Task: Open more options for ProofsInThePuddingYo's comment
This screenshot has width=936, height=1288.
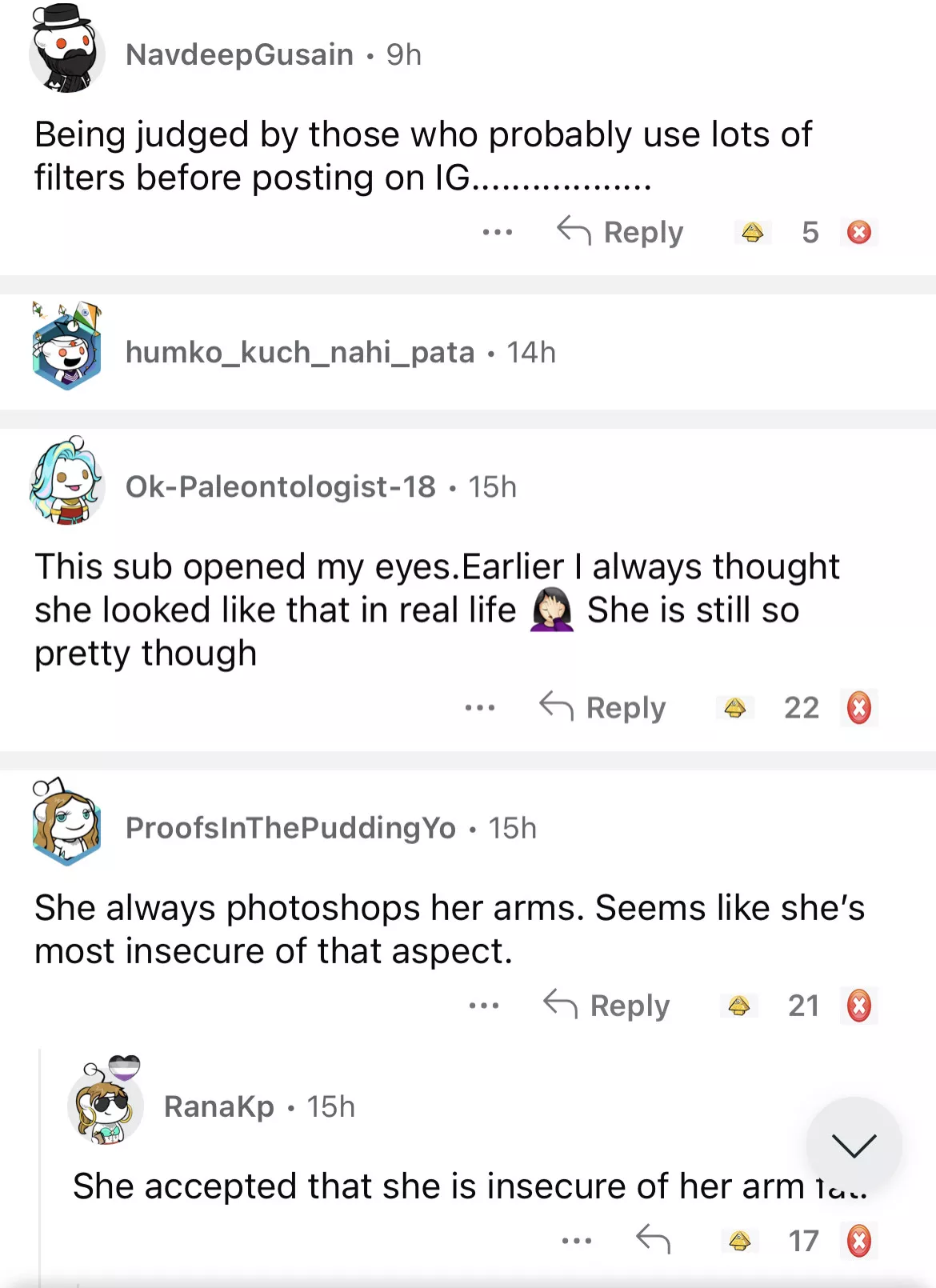Action: (x=483, y=1006)
